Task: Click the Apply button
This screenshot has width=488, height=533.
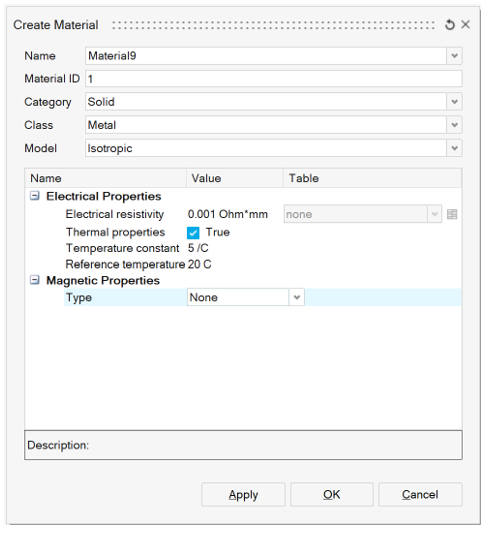Action: 243,494
